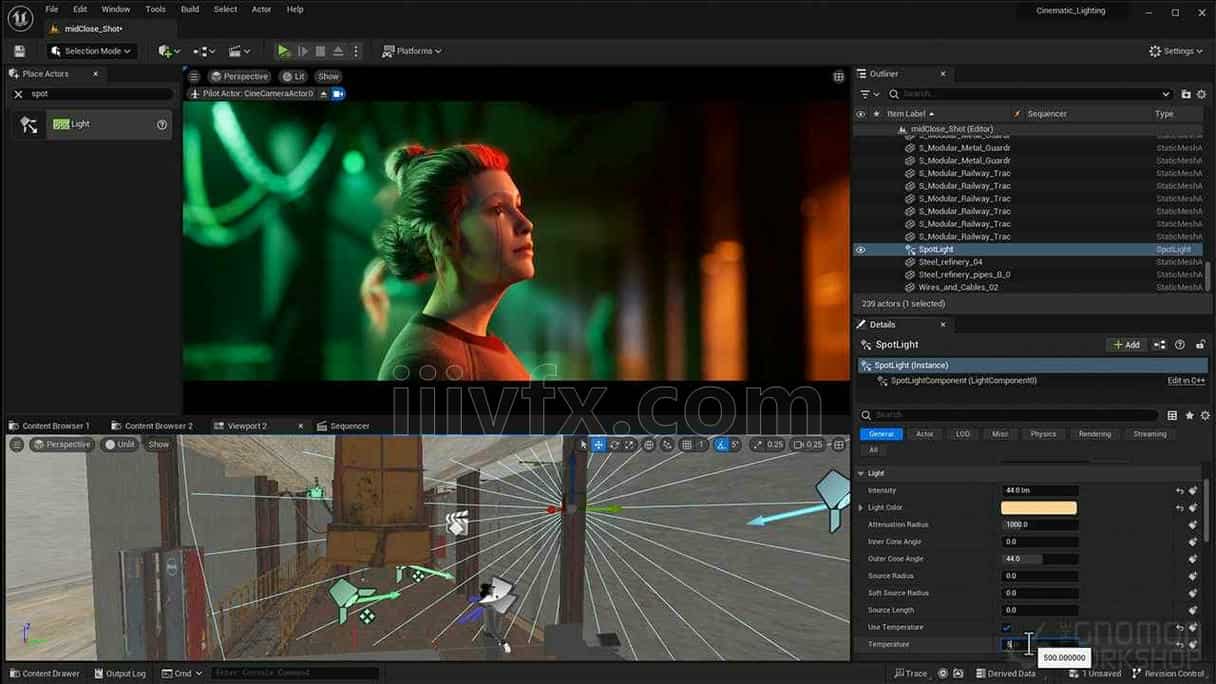Image resolution: width=1216 pixels, height=684 pixels.
Task: Reset Intensity to default value arrow
Action: click(1180, 491)
